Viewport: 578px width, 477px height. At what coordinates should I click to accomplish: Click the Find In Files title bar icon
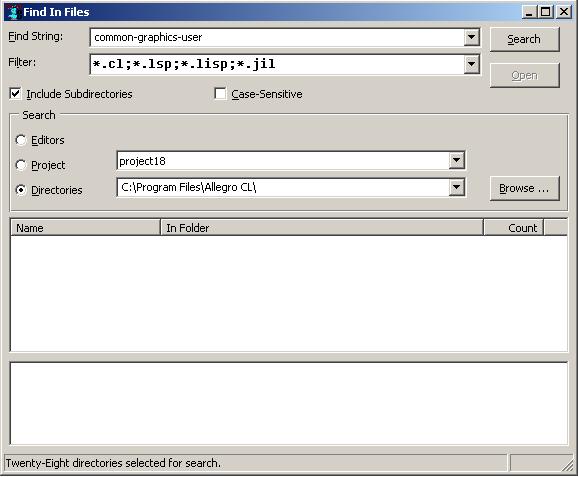pos(13,12)
